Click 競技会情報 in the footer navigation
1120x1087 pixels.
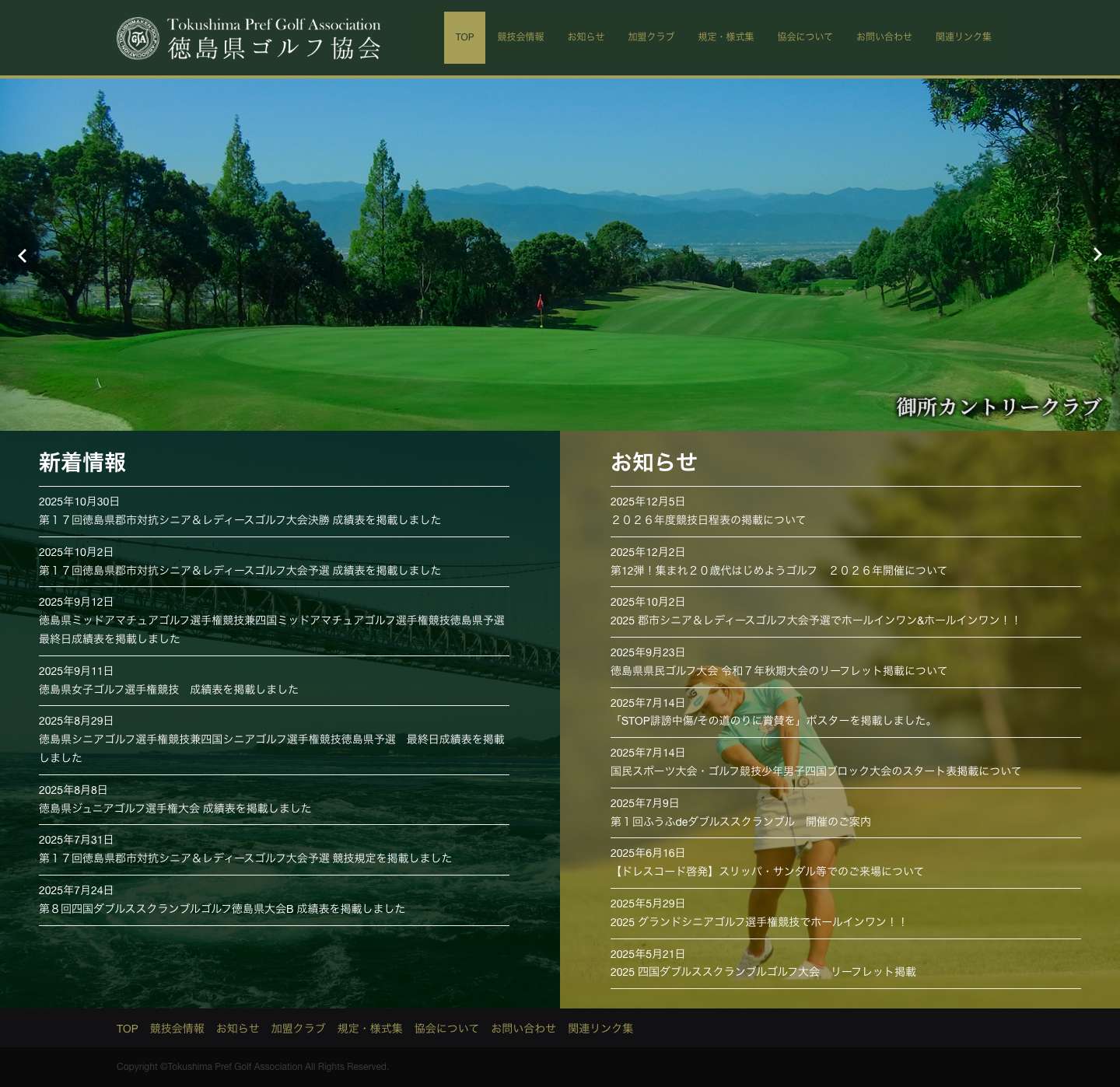[x=177, y=1028]
